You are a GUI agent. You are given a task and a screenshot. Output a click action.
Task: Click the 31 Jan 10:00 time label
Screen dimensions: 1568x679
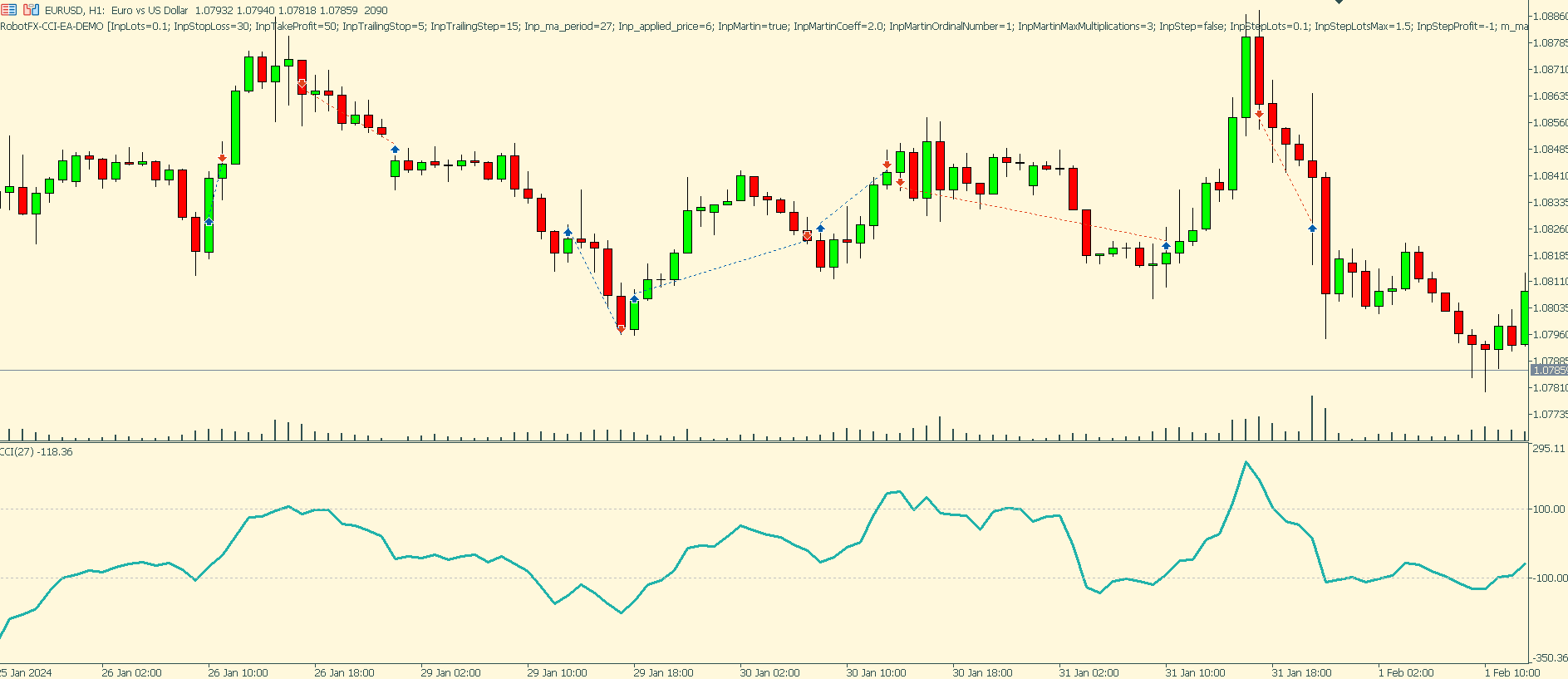(1195, 673)
